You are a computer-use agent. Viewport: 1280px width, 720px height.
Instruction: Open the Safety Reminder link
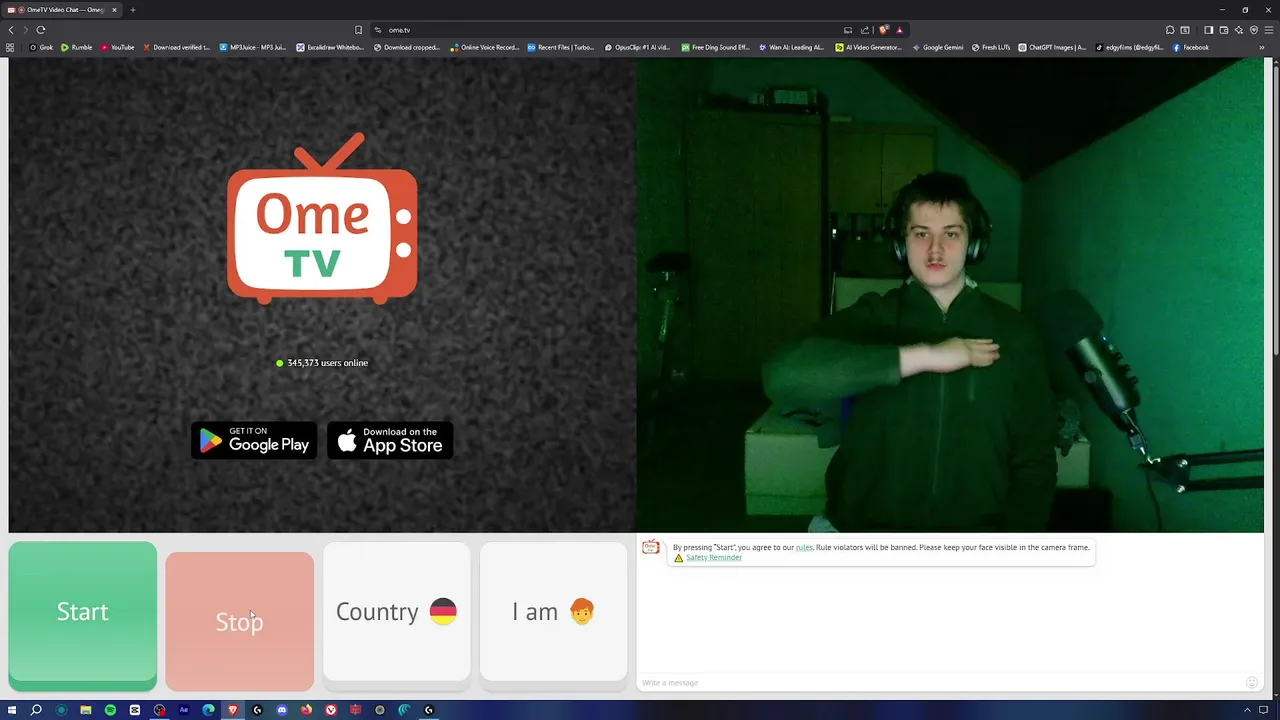pyautogui.click(x=713, y=558)
